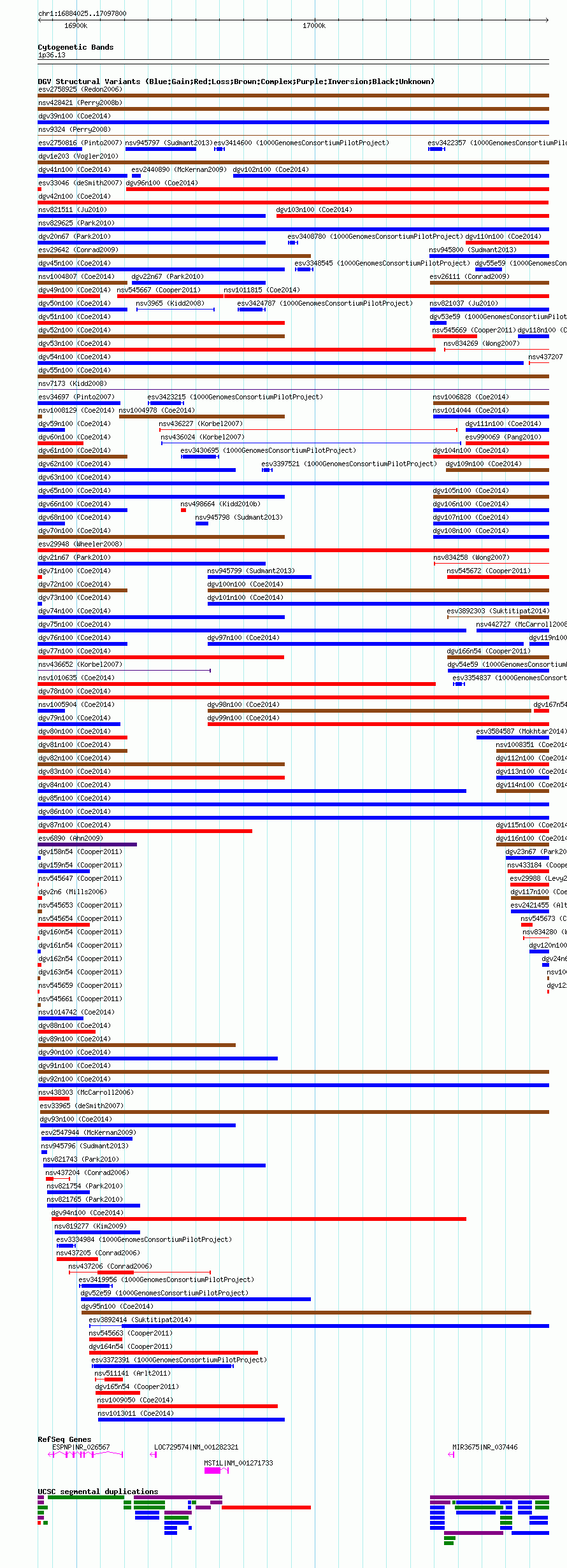Click nsv7173 (Kidd2008) label
The height and width of the screenshot is (1568, 567).
pos(73,383)
